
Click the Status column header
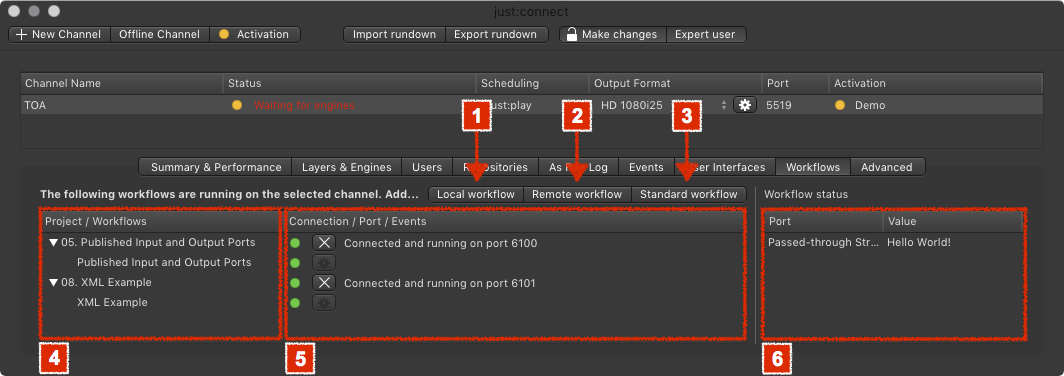(349, 83)
